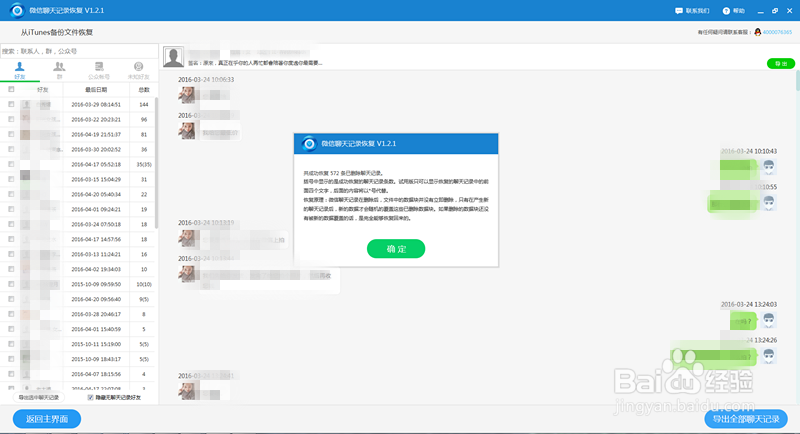Select the date 2016-03-24 07:50:18
Screen dimensions: 800x434
coord(96,224)
